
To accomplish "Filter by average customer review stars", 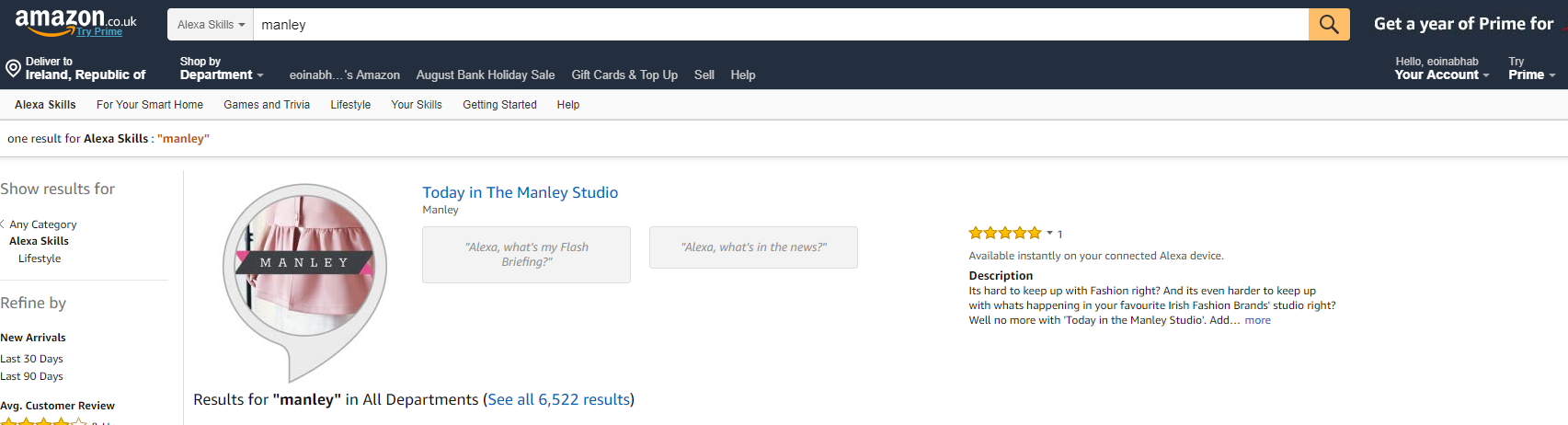I will (x=43, y=421).
